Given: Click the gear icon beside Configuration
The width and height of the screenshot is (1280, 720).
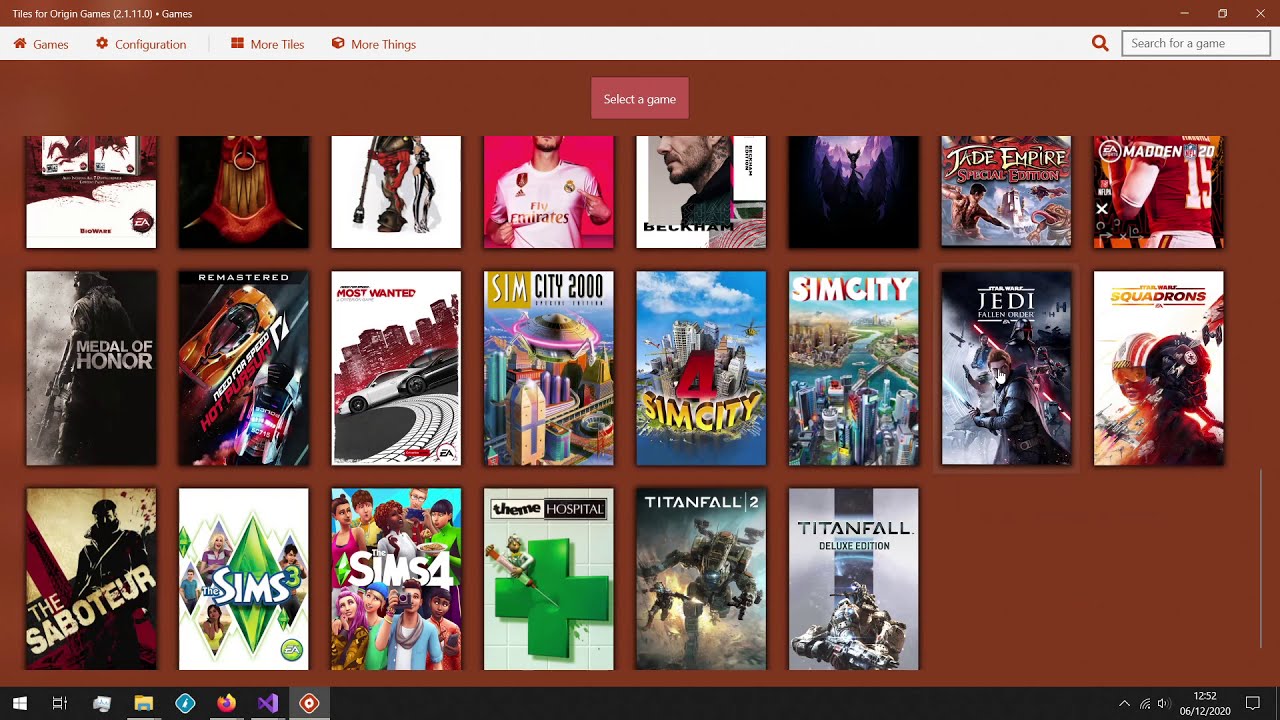Looking at the screenshot, I should [x=102, y=44].
